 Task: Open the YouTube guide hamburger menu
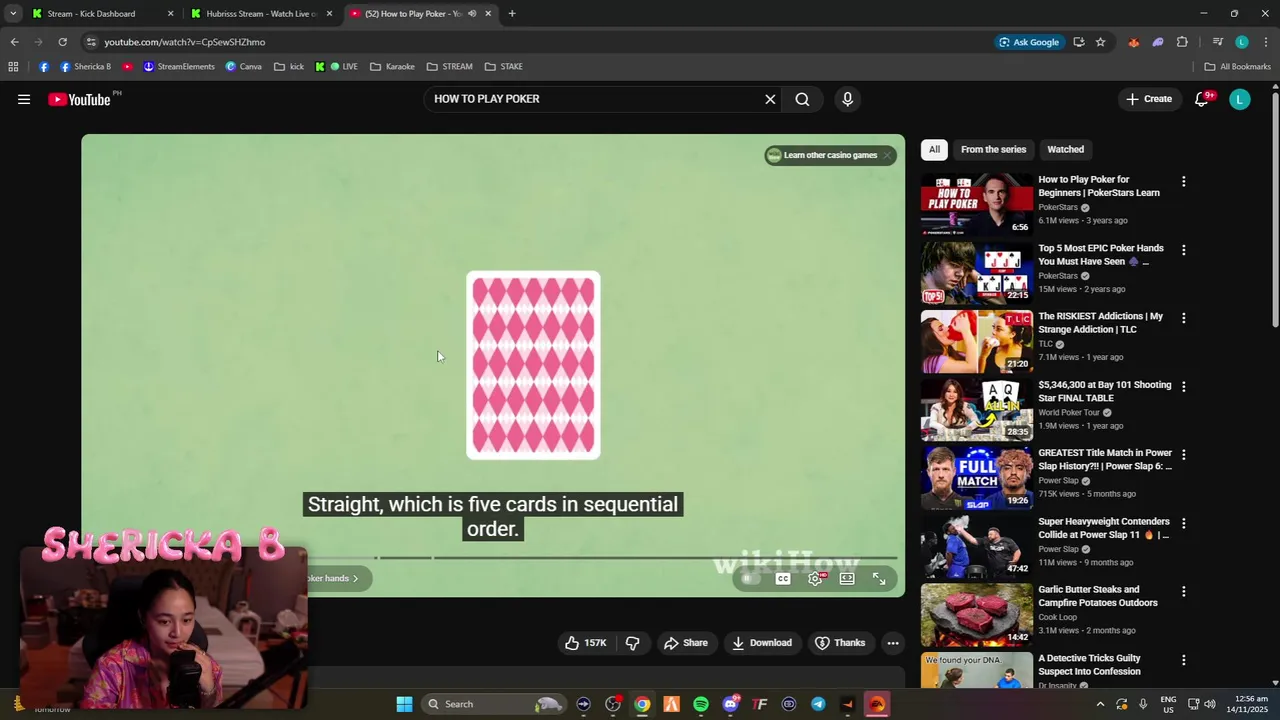point(24,99)
